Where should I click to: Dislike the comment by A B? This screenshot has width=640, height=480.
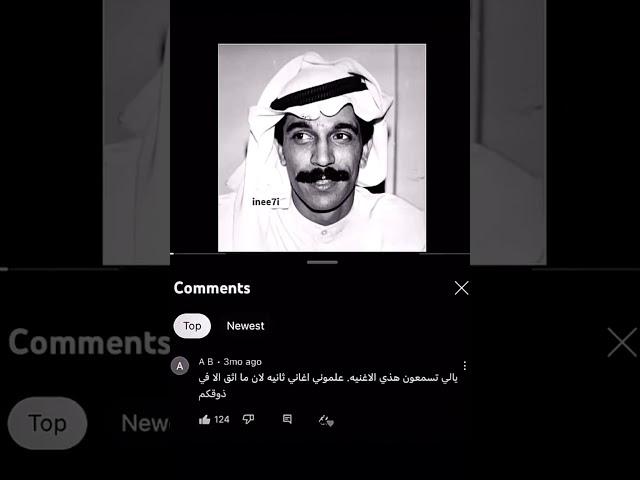(x=248, y=420)
